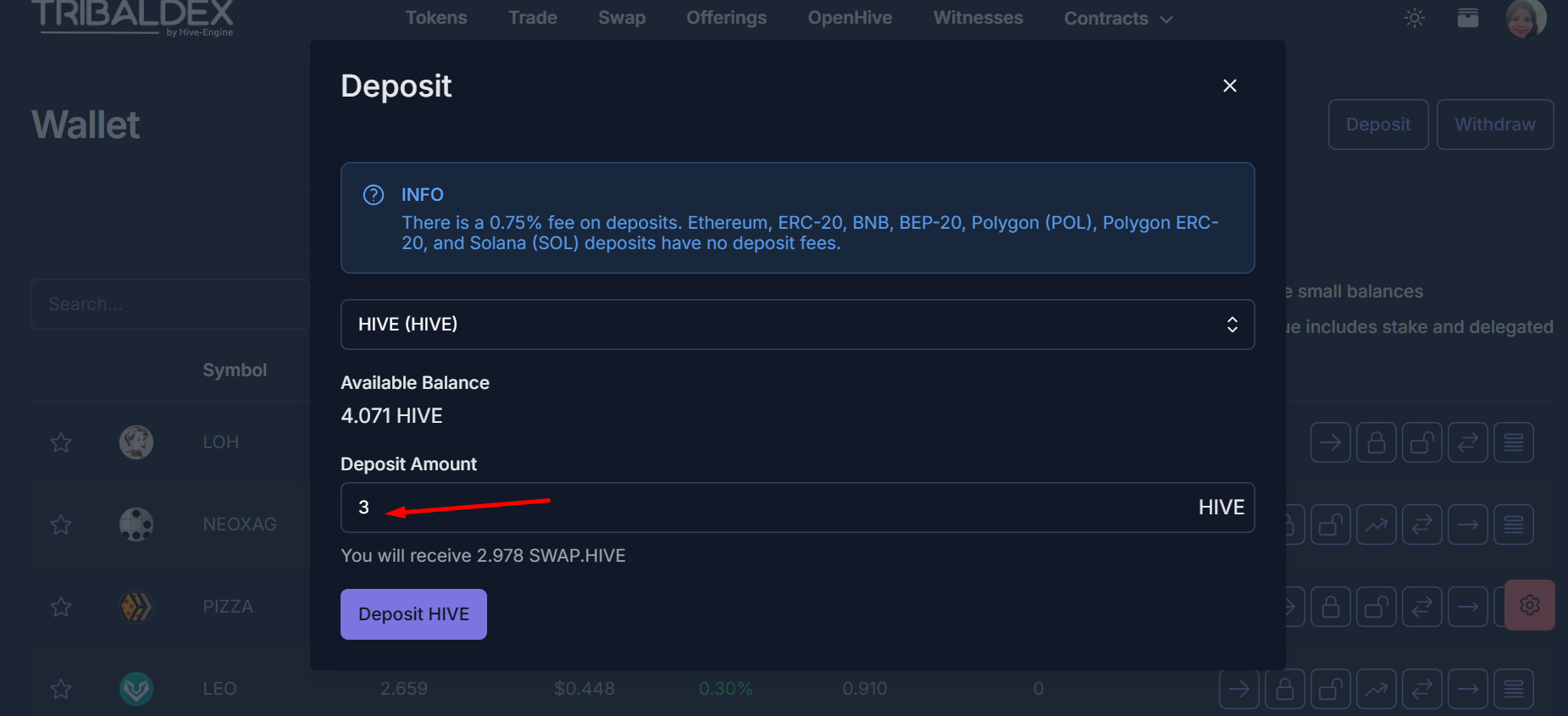This screenshot has height=716, width=1568.
Task: Click the open padlock icon in the PIZZA row
Action: (1377, 607)
